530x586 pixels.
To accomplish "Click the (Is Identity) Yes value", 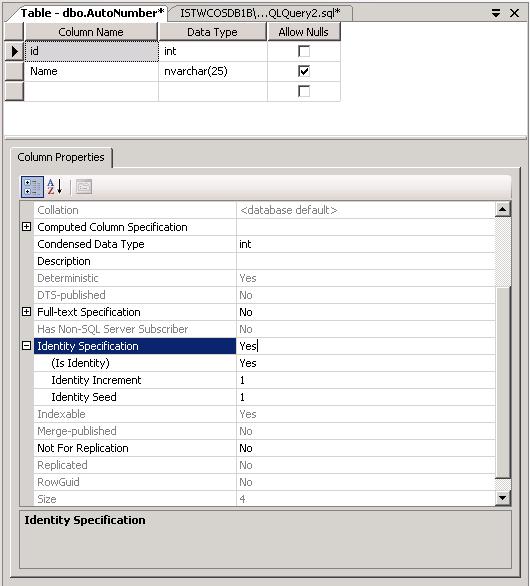I will [x=366, y=363].
